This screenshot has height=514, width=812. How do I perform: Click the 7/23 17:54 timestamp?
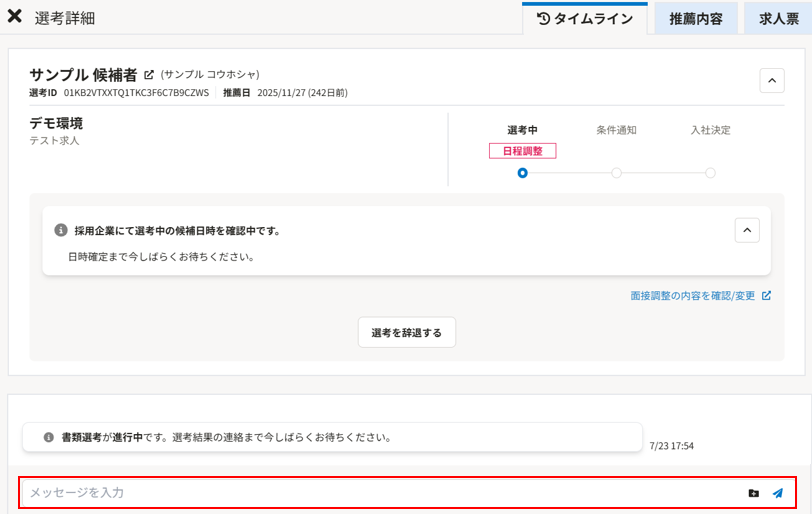[x=671, y=446]
